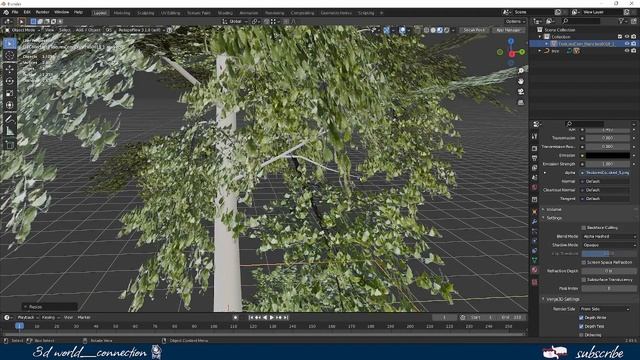Collapse the Collection tree in outliner
640x360 pixels.
click(540, 37)
